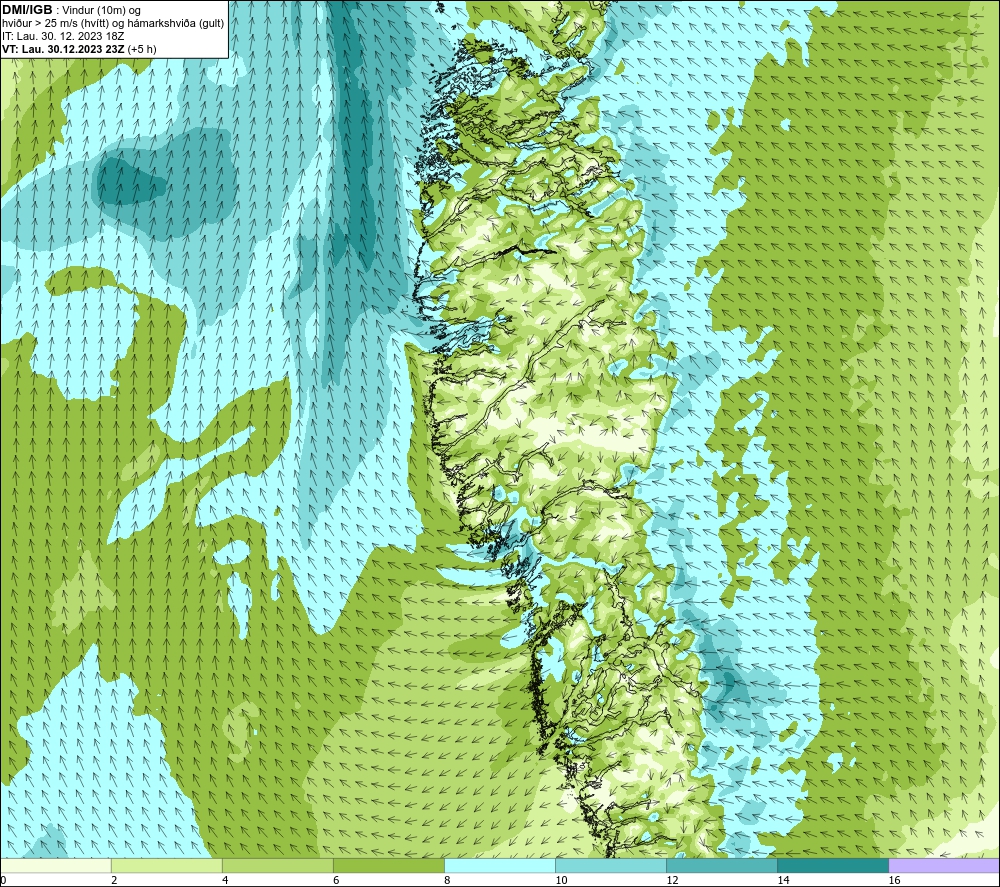This screenshot has height=887, width=1000.
Task: Click the 14–16 m/s dark teal swatch
Action: [832, 865]
